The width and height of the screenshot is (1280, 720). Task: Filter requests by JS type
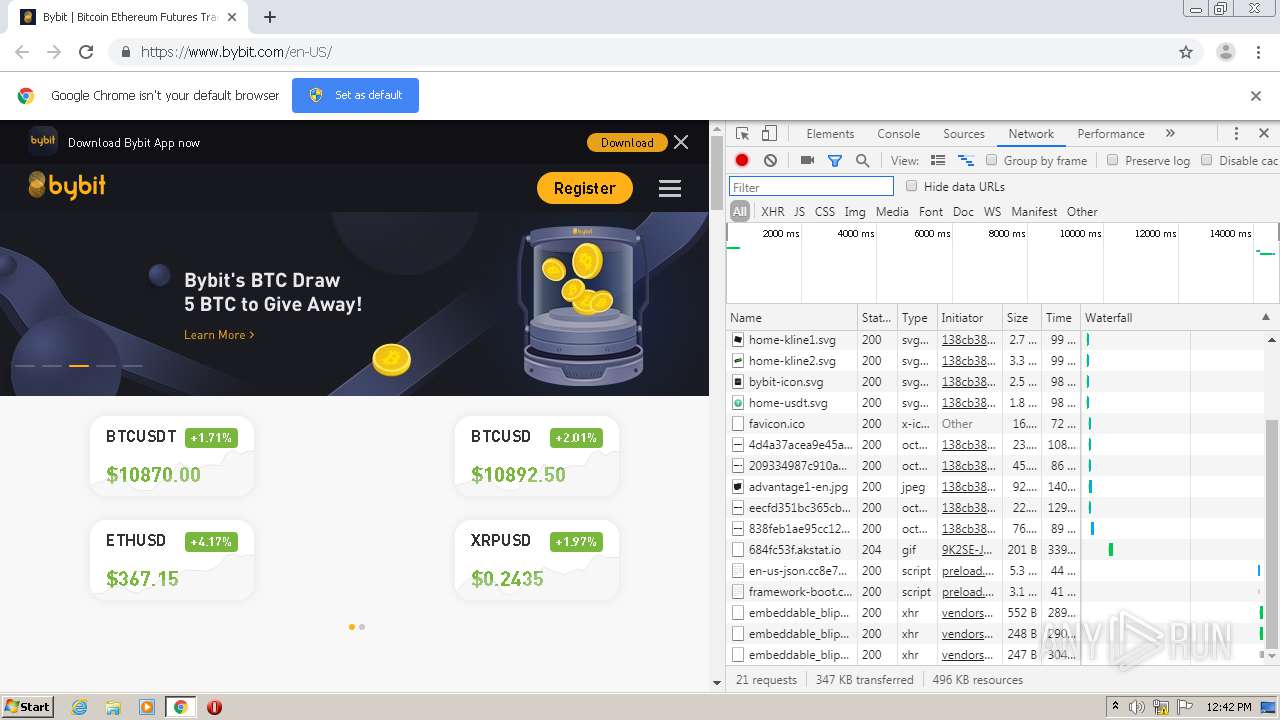[x=799, y=212]
